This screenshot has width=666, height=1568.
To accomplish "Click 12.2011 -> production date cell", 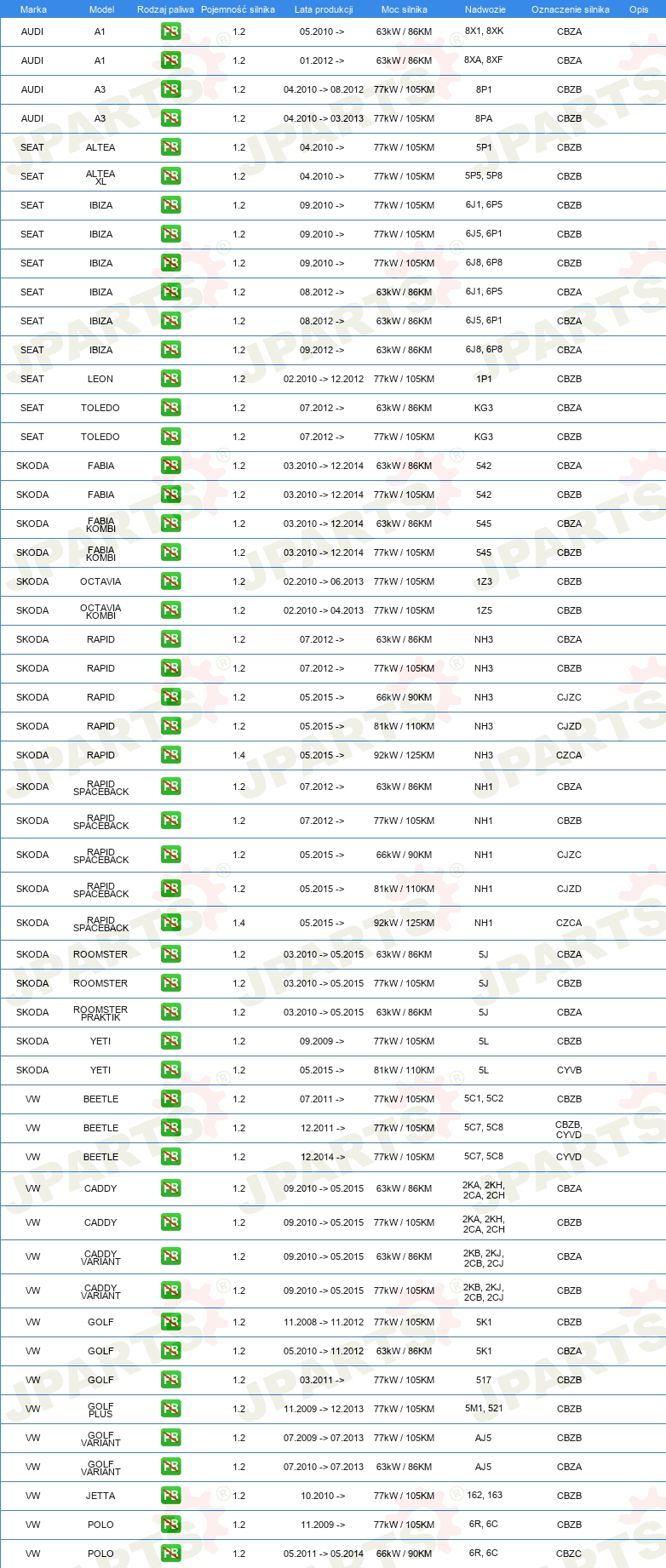I will (322, 1128).
